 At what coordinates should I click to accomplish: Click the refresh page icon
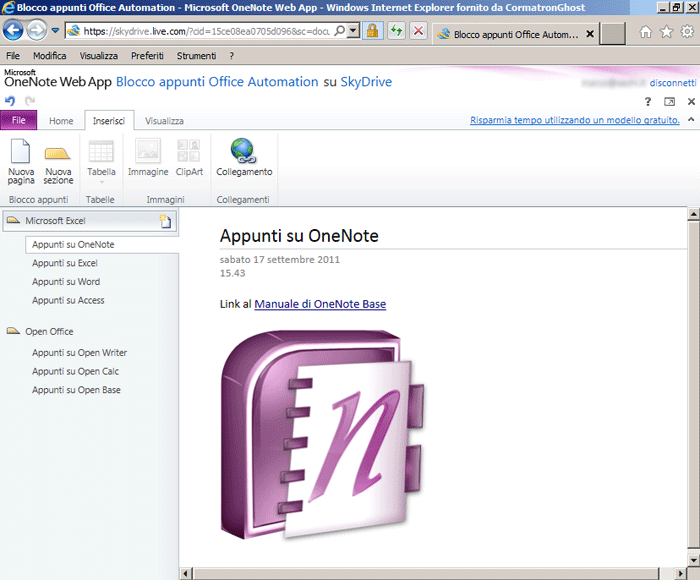click(x=396, y=31)
